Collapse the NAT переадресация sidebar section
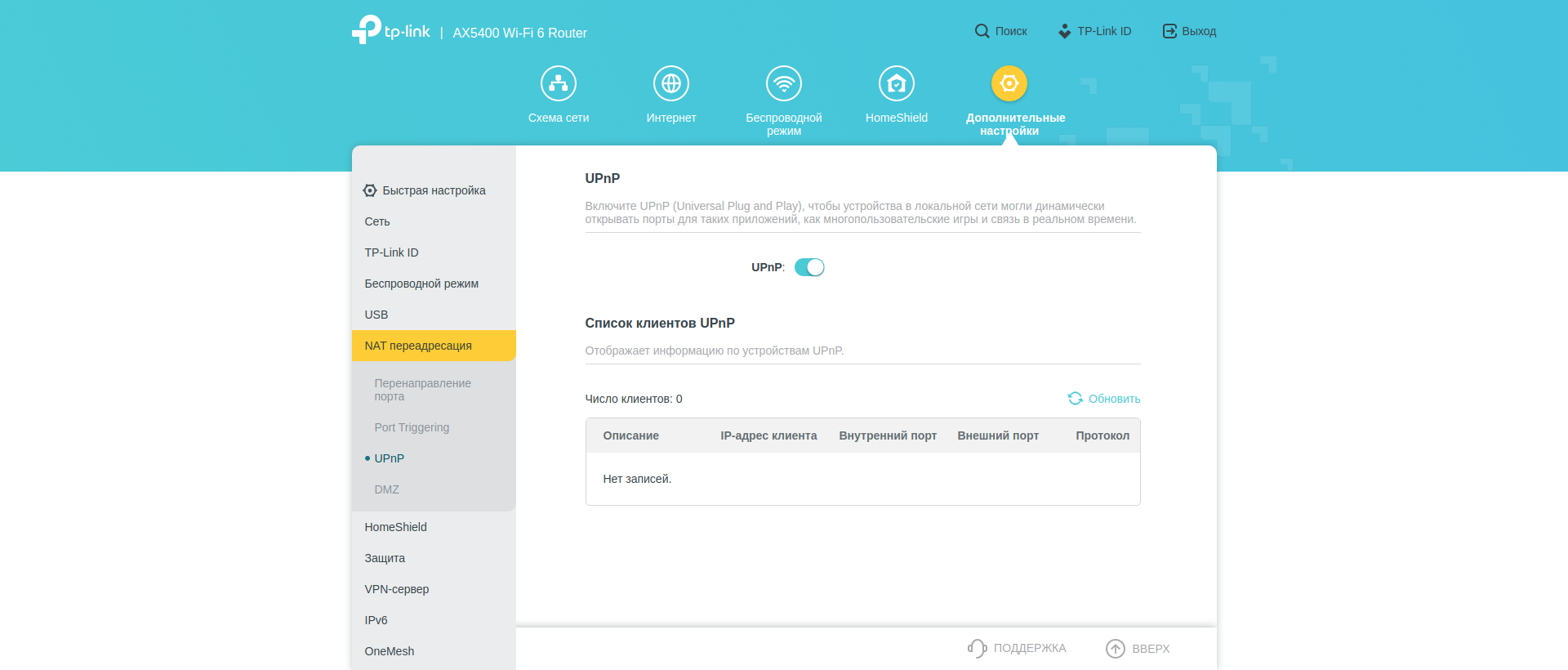The height and width of the screenshot is (670, 1568). pyautogui.click(x=418, y=346)
